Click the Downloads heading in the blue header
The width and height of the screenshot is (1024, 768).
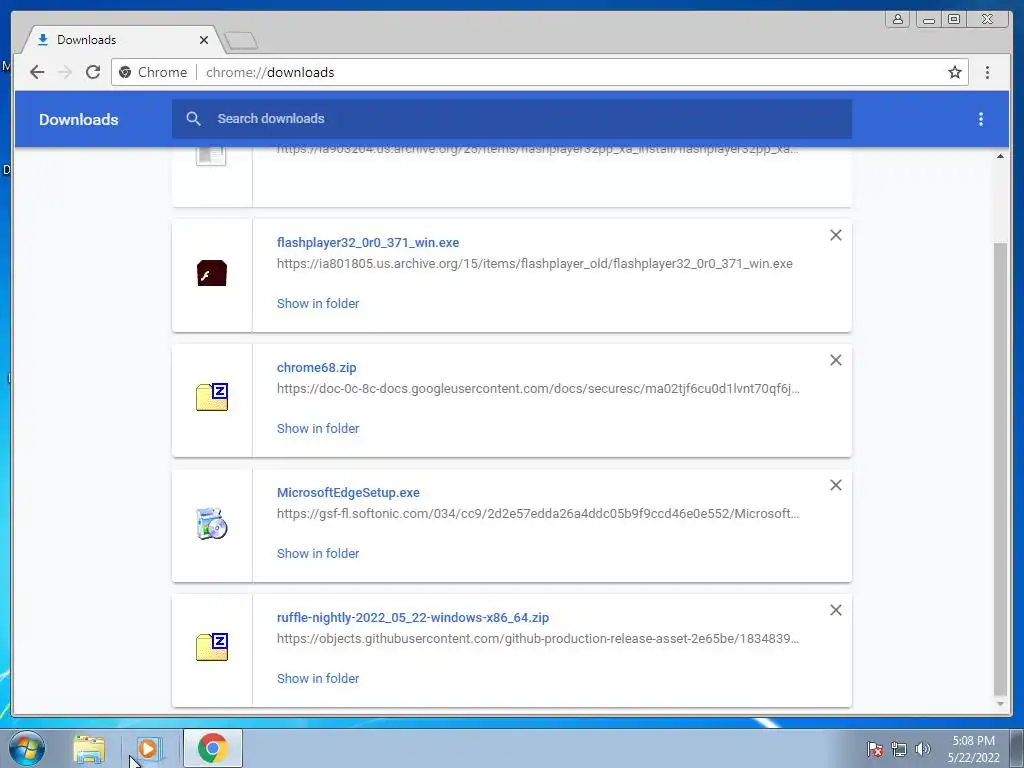(78, 120)
